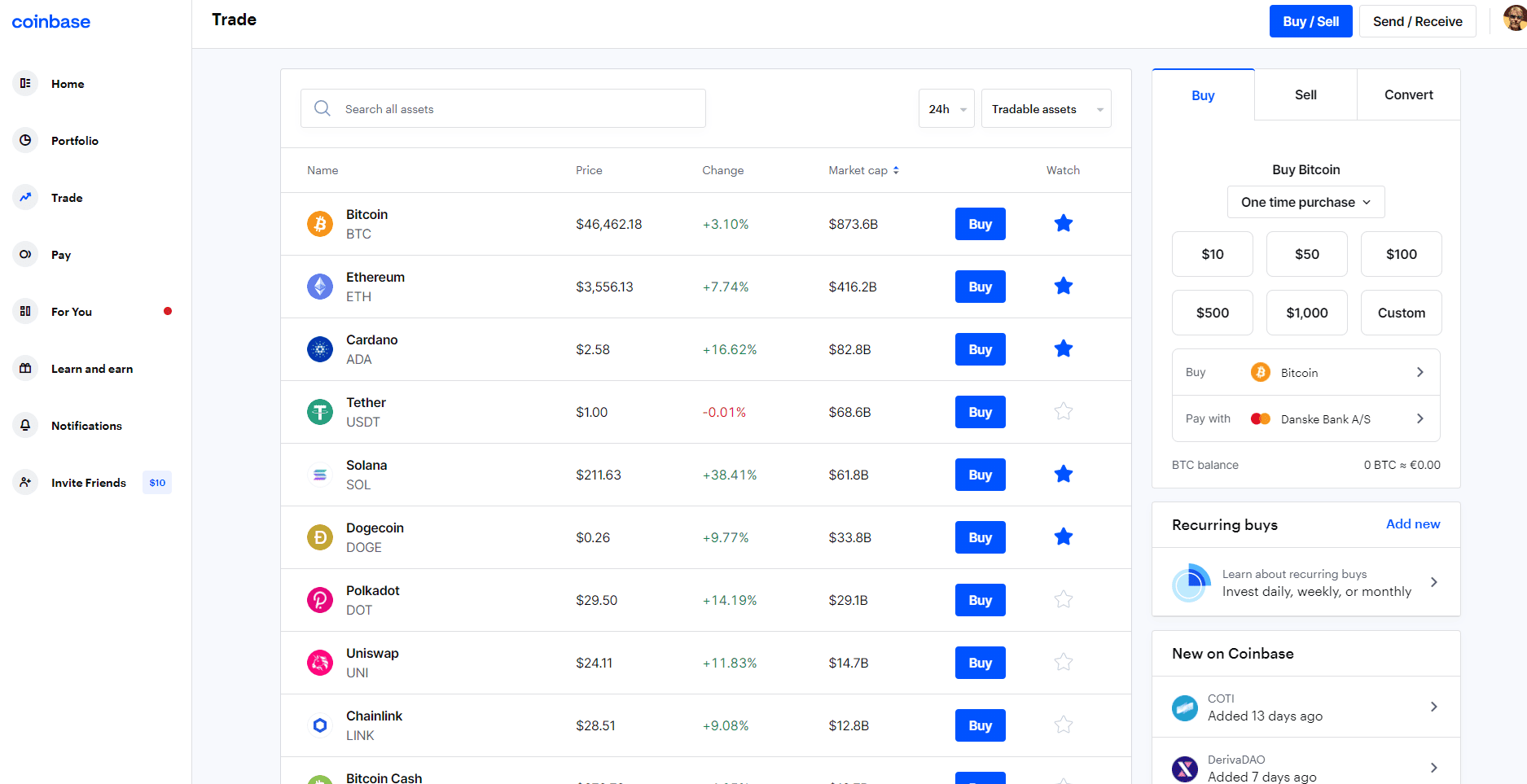Switch to the Sell tab

click(x=1305, y=94)
